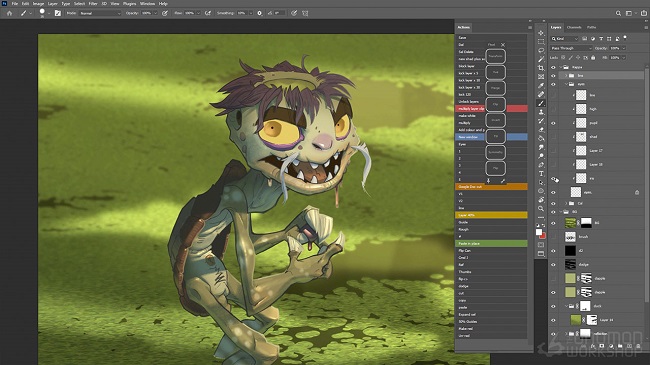Select the Horizontal Type tool
Image resolution: width=650 pixels, height=365 pixels.
[x=541, y=173]
